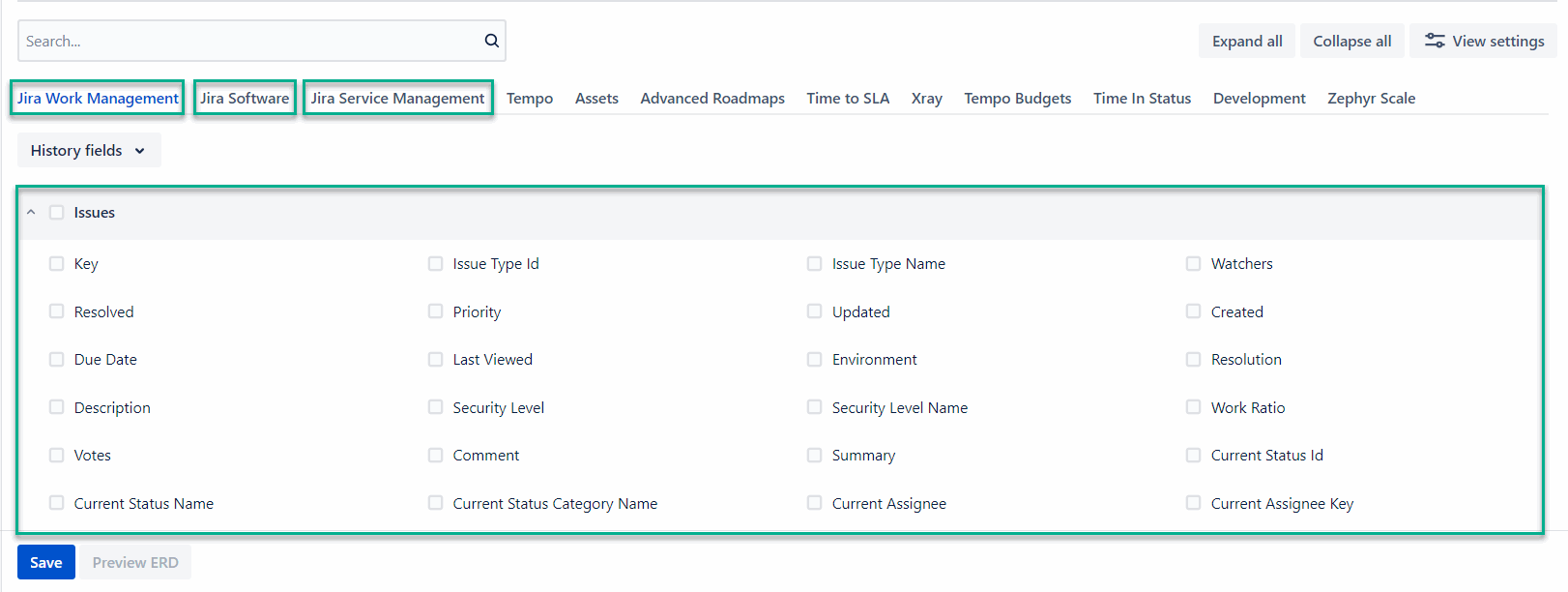Screen dimensions: 1568x592
Task: Select the Watchers checkbox
Action: [1194, 264]
